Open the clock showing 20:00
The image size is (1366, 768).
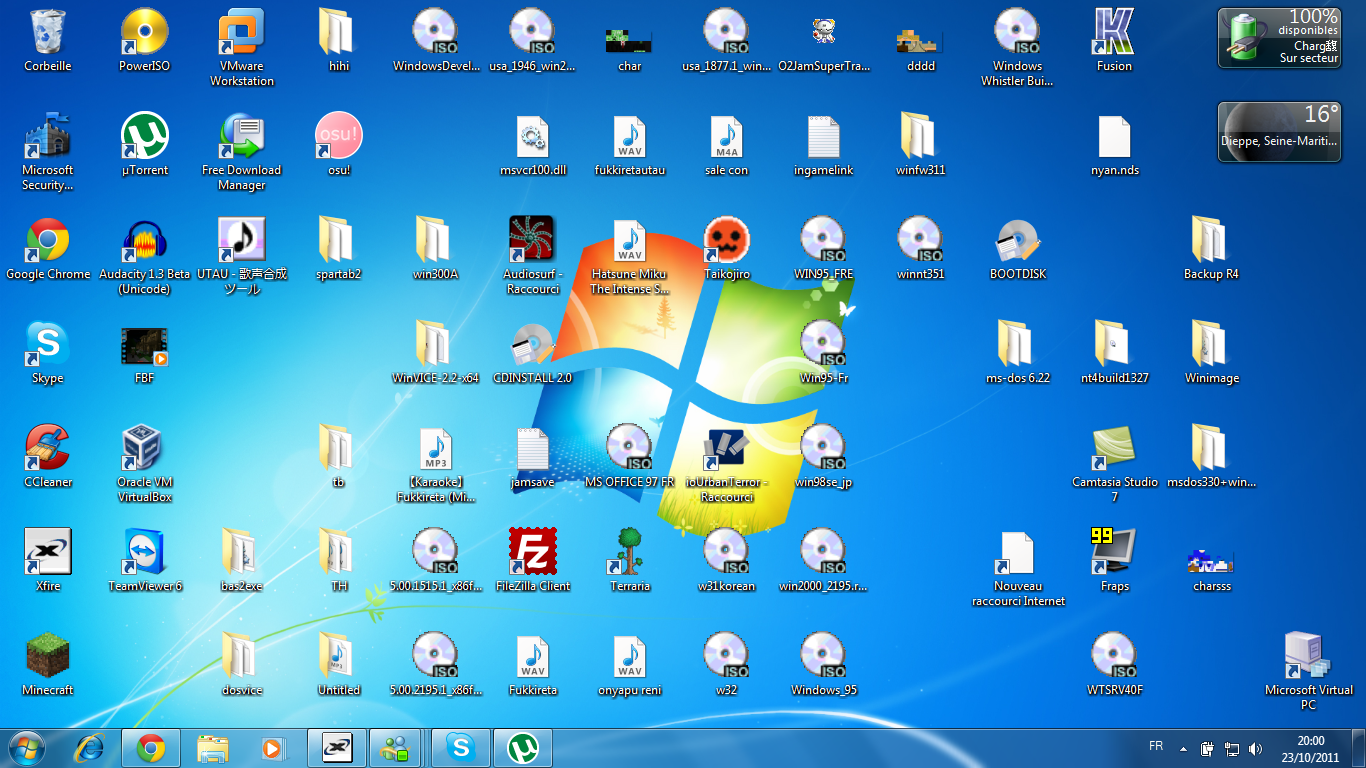[x=1310, y=748]
